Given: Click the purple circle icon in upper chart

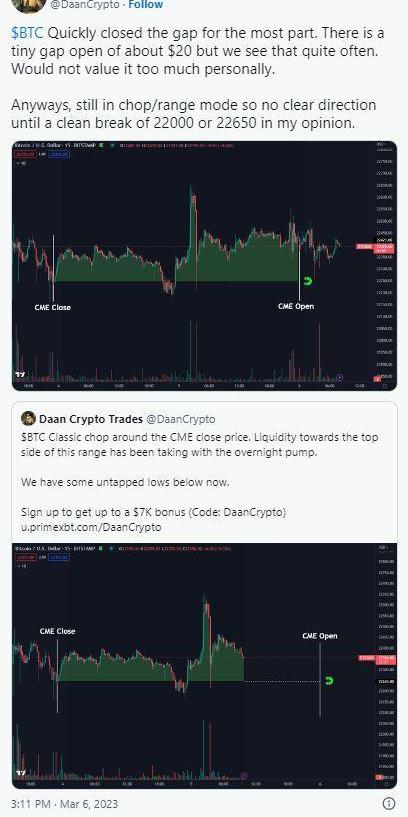Looking at the screenshot, I should (x=340, y=377).
